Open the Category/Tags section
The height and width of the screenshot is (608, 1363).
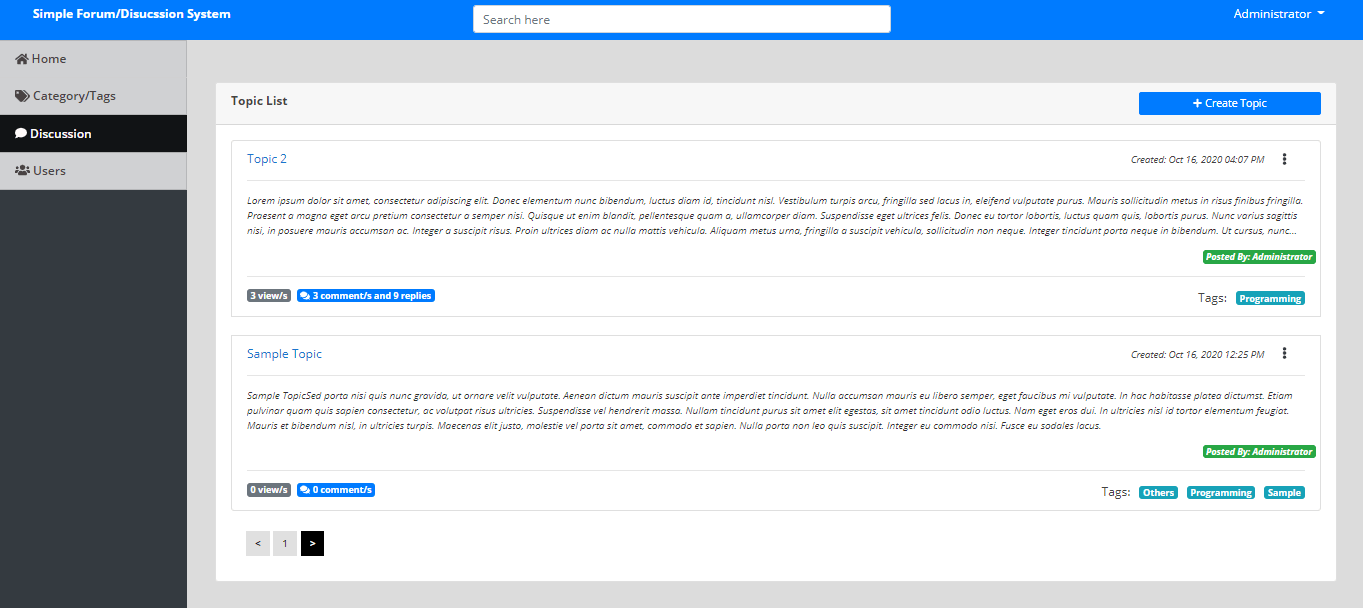tap(76, 95)
